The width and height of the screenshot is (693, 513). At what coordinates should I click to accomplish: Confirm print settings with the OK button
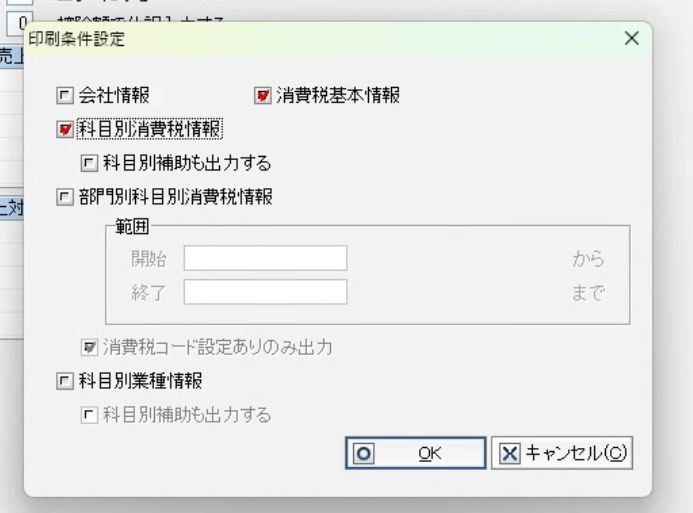(x=416, y=452)
